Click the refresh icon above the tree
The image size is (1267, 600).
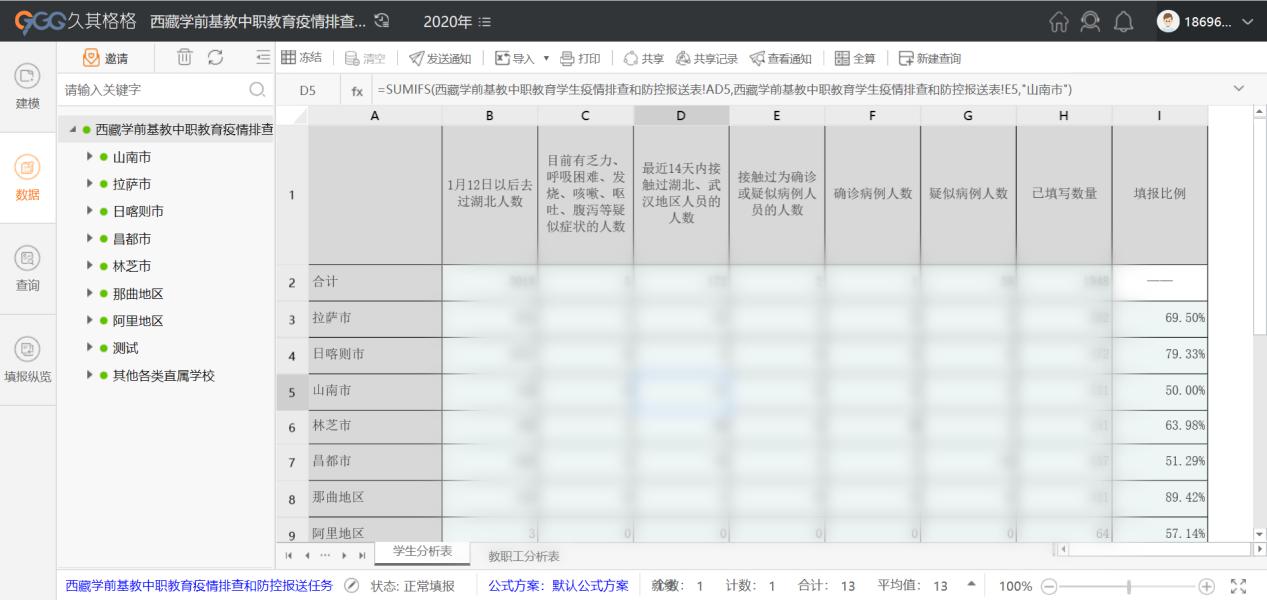click(x=214, y=58)
